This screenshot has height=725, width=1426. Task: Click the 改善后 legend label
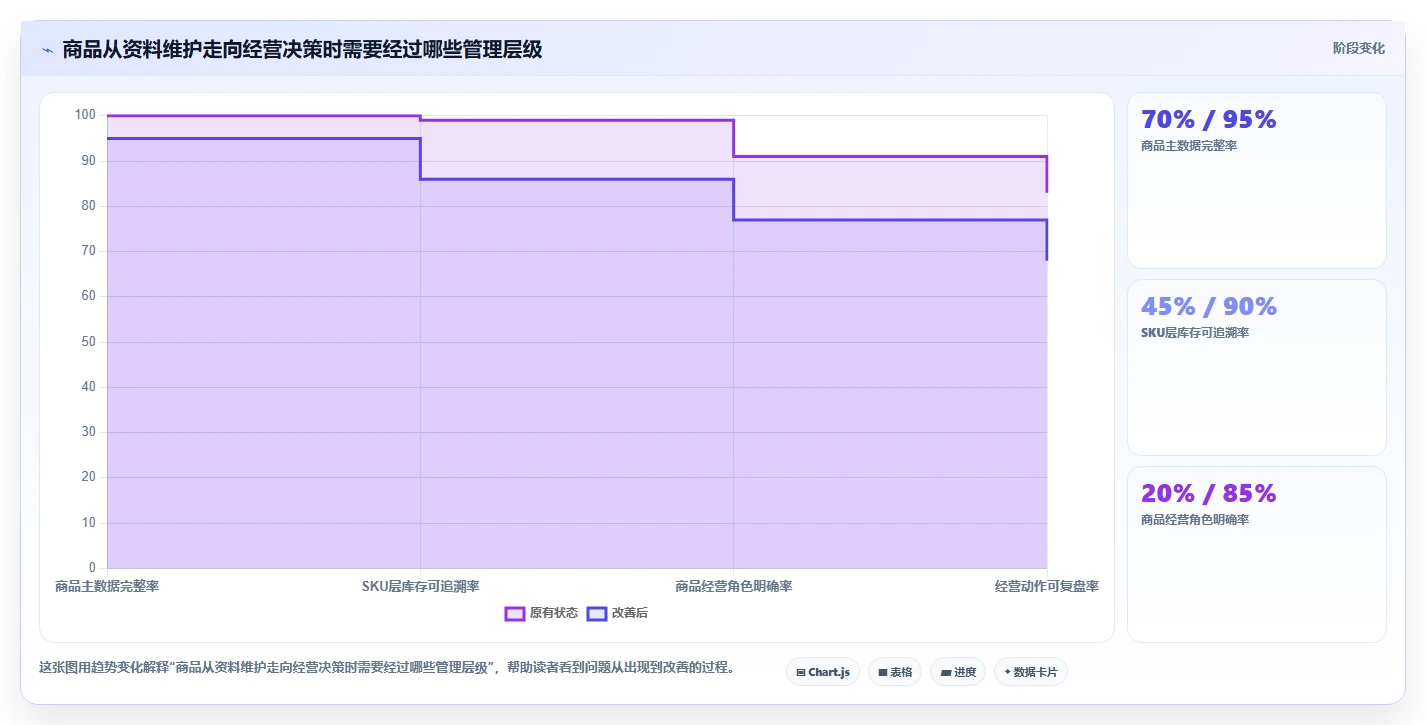tap(630, 613)
